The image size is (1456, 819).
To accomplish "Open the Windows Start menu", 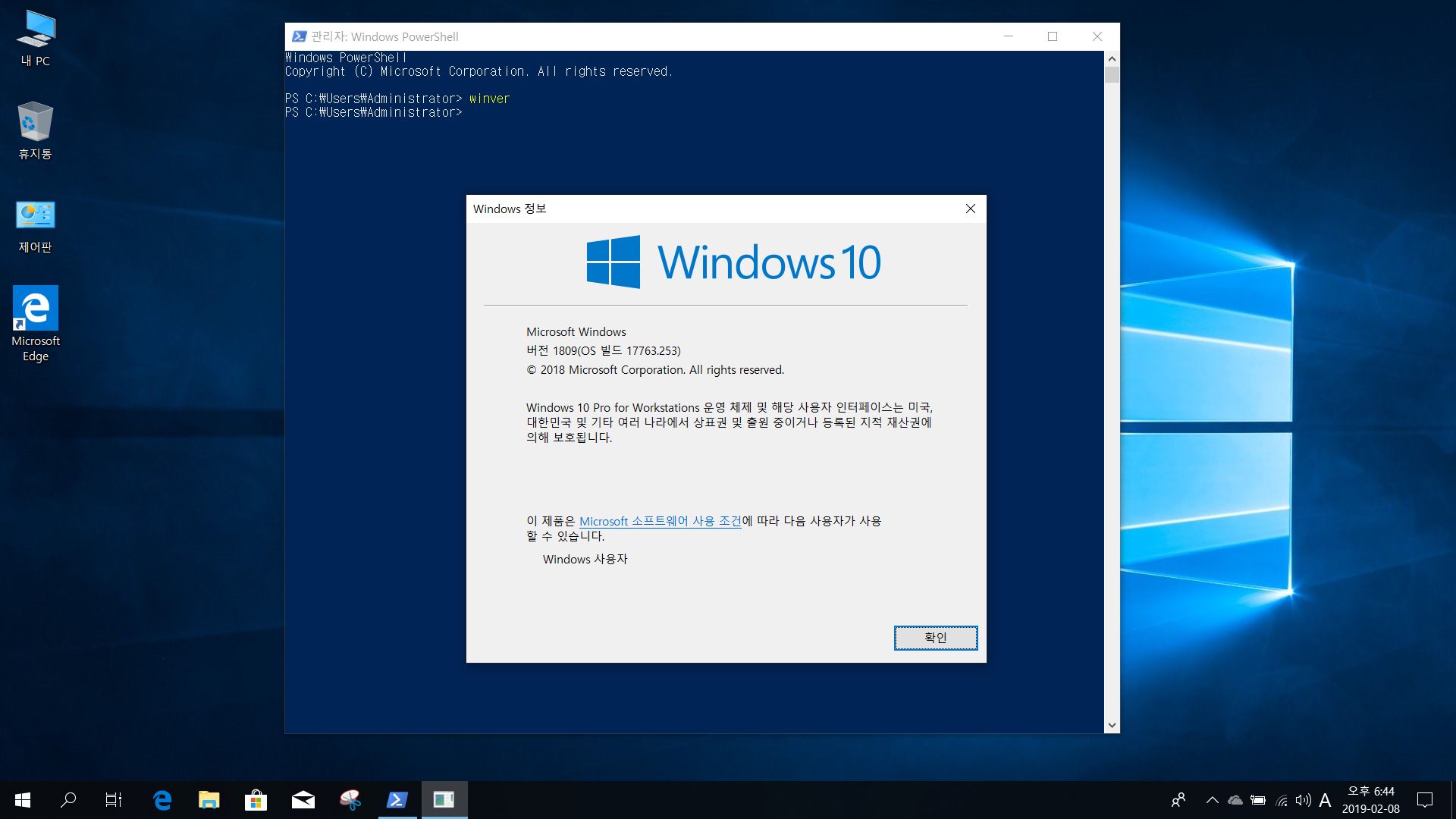I will tap(23, 800).
